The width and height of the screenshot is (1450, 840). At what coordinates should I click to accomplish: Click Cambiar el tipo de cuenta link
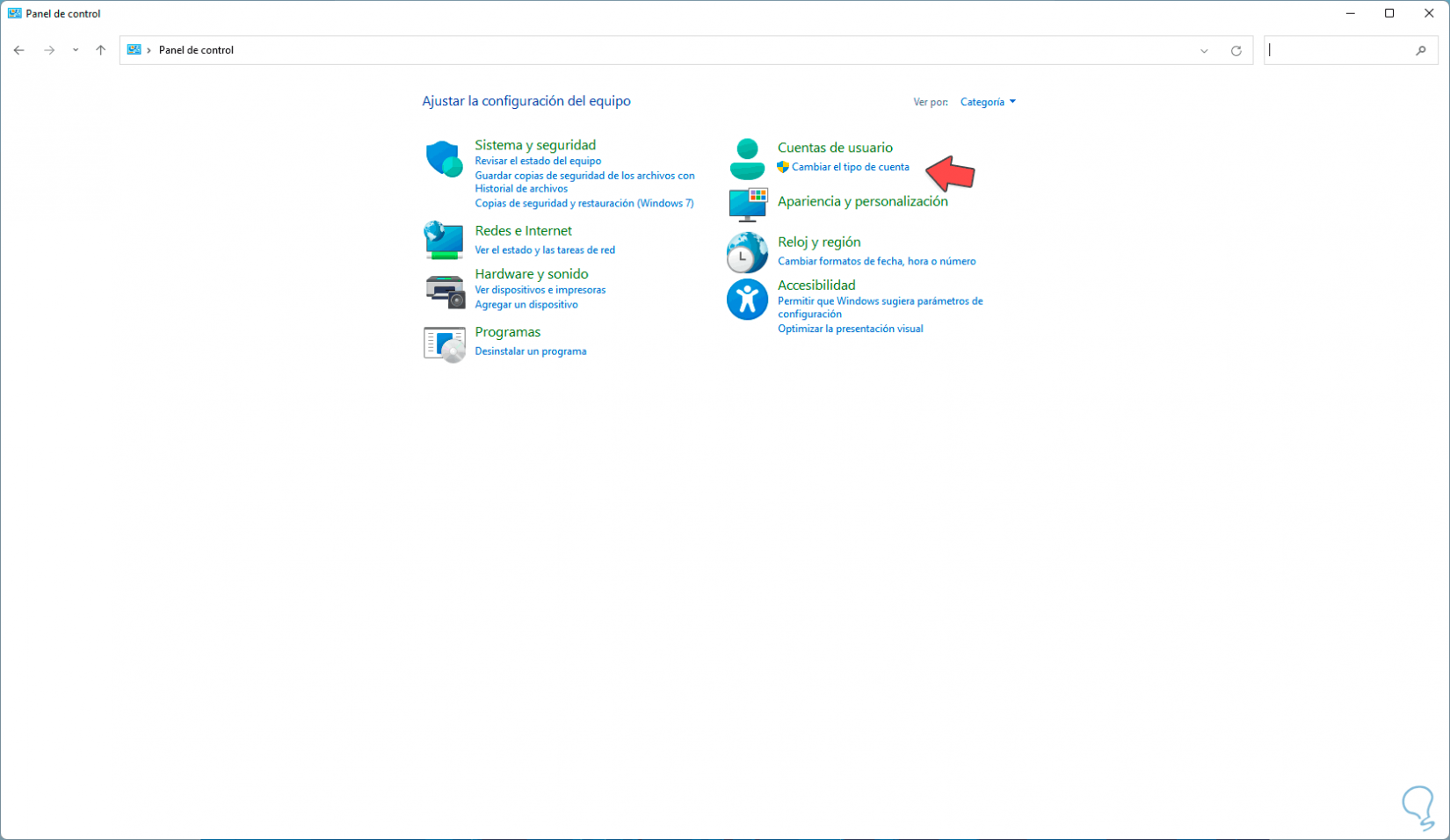click(850, 167)
